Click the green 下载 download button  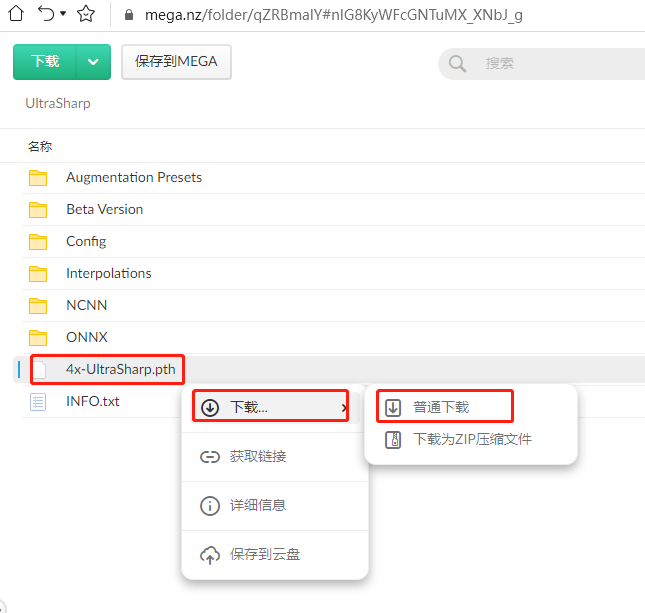[45, 62]
